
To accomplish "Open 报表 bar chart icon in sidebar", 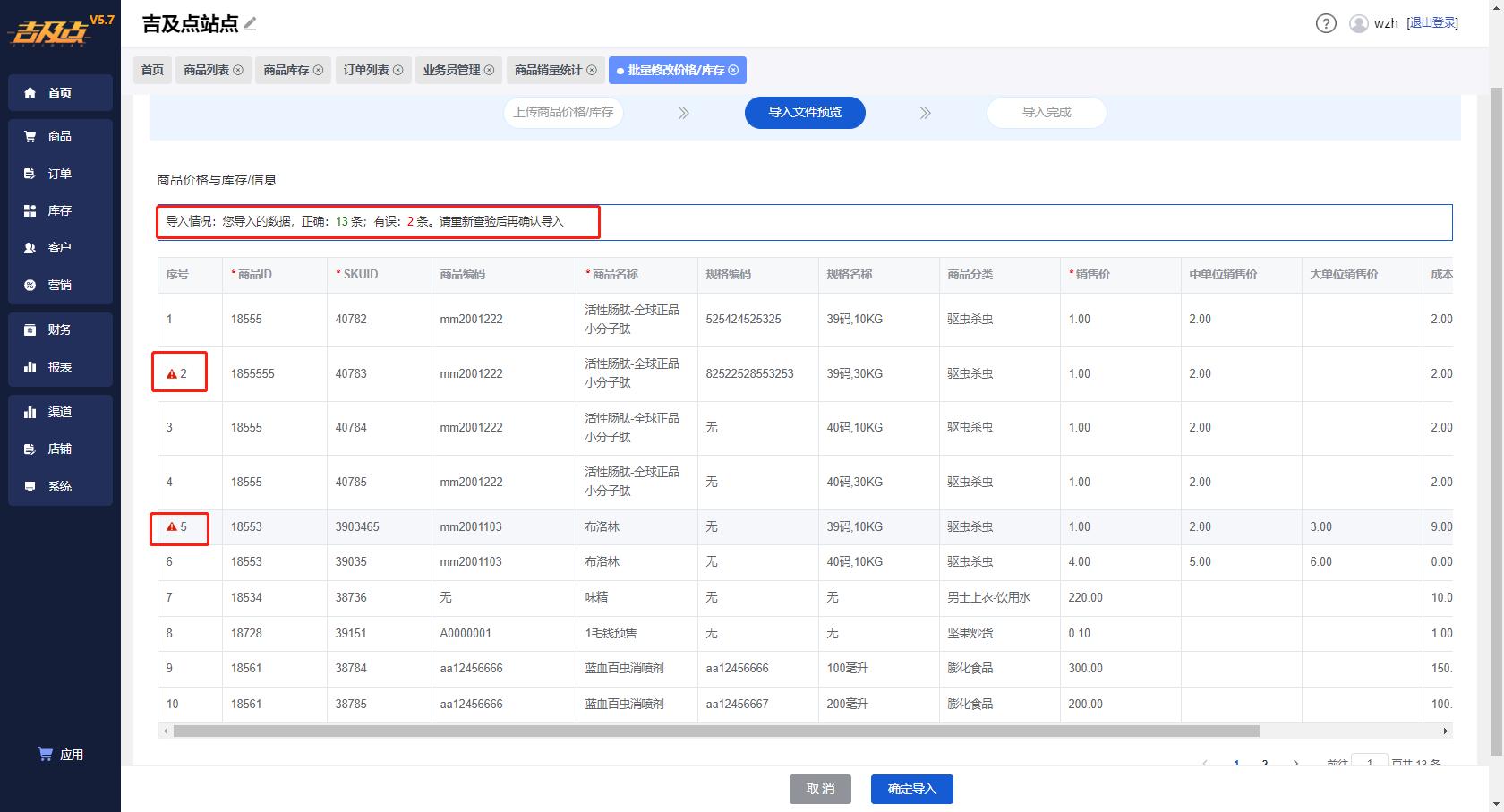I will [30, 367].
